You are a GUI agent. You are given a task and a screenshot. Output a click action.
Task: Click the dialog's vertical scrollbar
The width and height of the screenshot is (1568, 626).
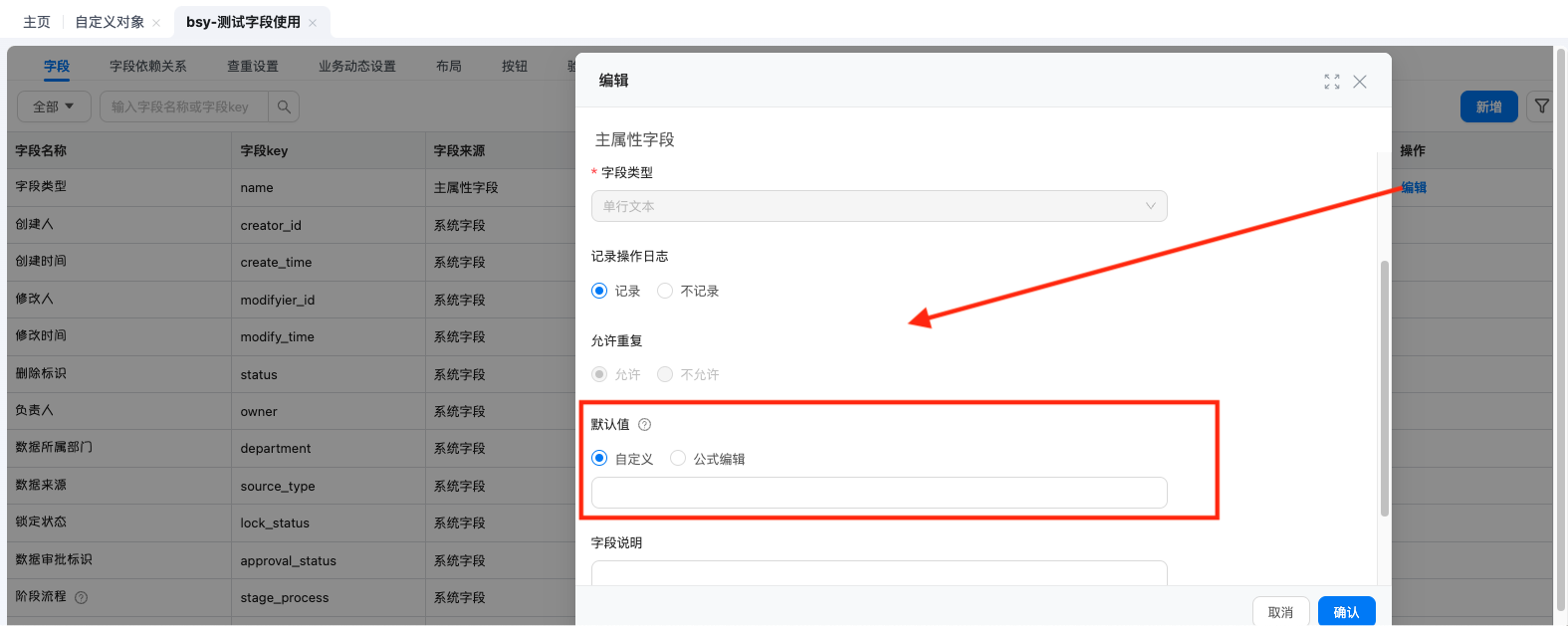click(x=1385, y=388)
